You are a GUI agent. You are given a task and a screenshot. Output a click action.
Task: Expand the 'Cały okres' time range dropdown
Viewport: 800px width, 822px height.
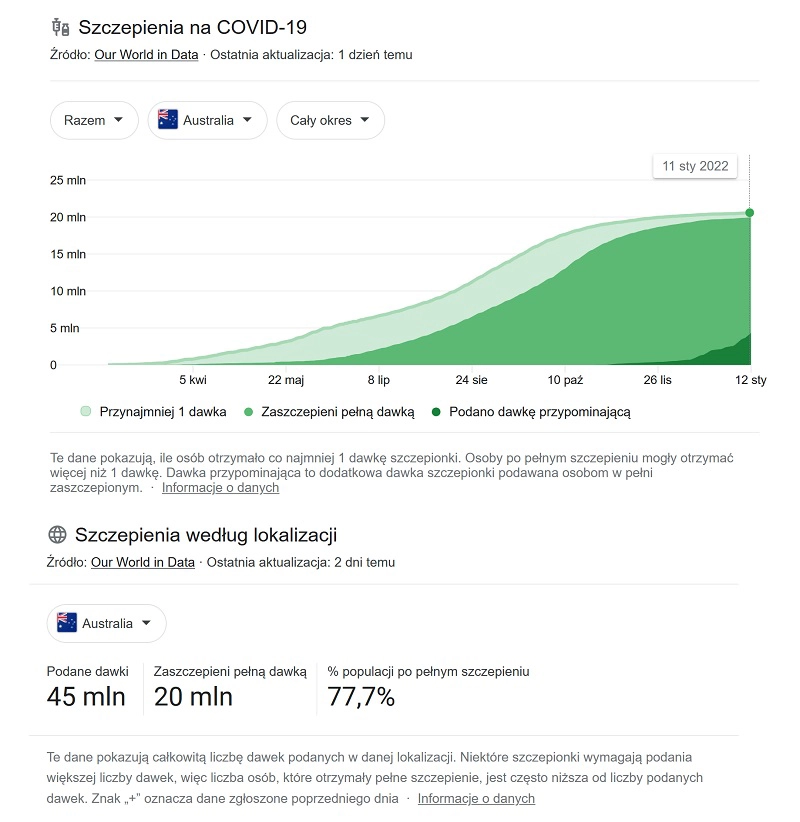coord(330,120)
